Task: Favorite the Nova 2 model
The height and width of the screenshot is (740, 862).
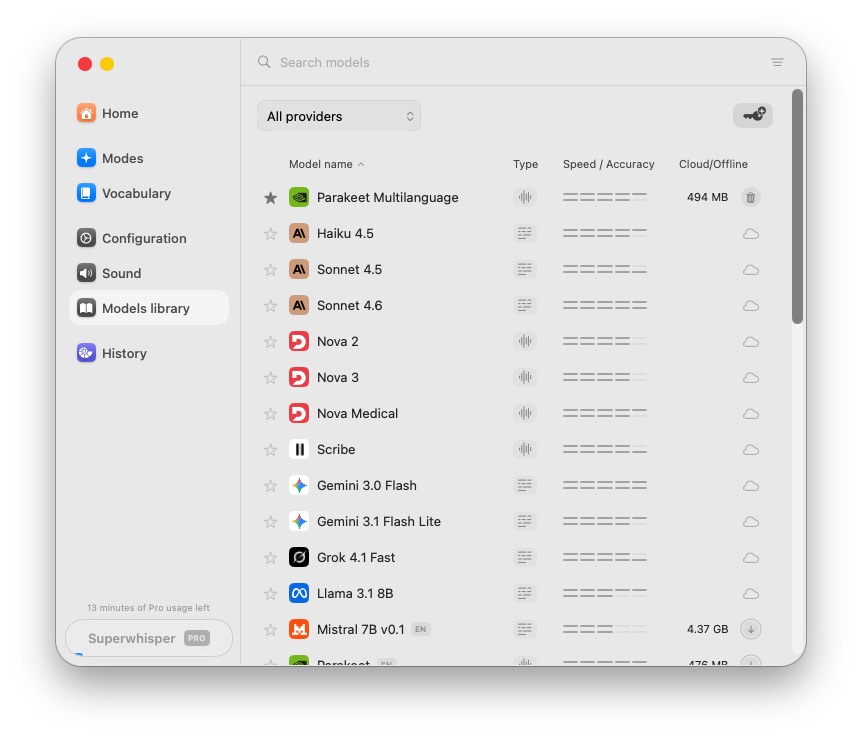Action: point(270,341)
